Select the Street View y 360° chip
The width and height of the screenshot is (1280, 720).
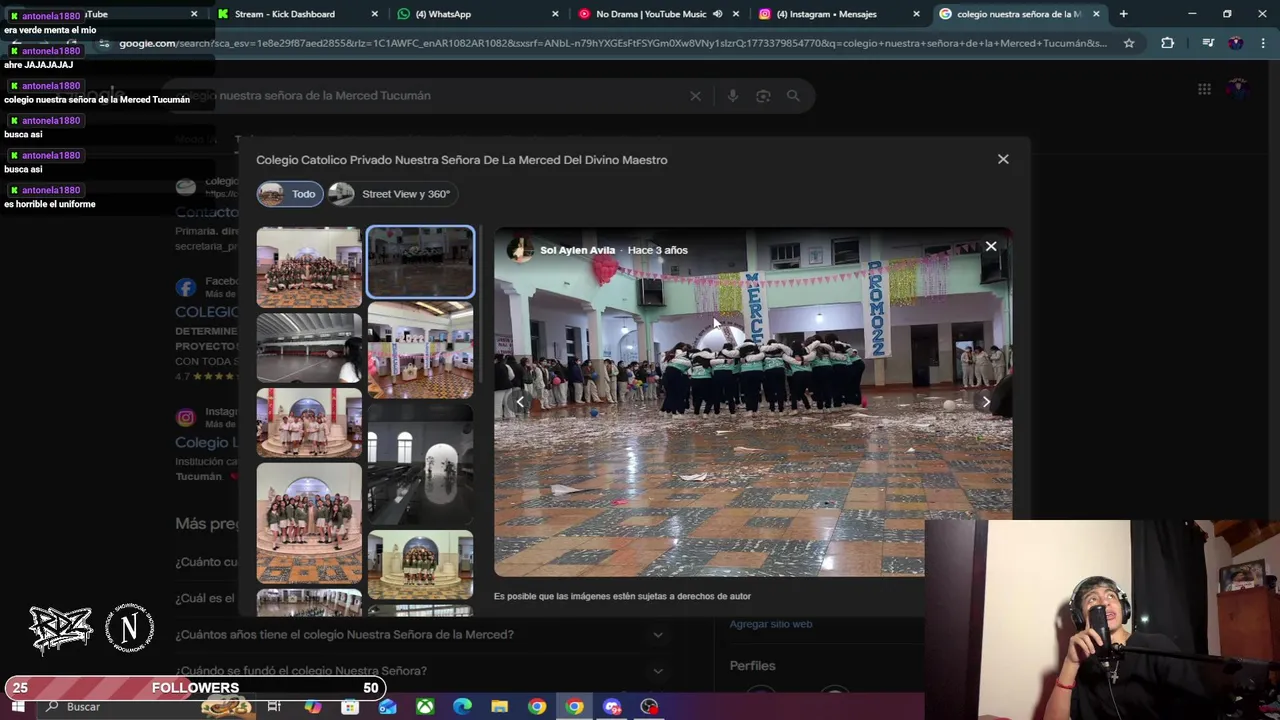point(395,194)
